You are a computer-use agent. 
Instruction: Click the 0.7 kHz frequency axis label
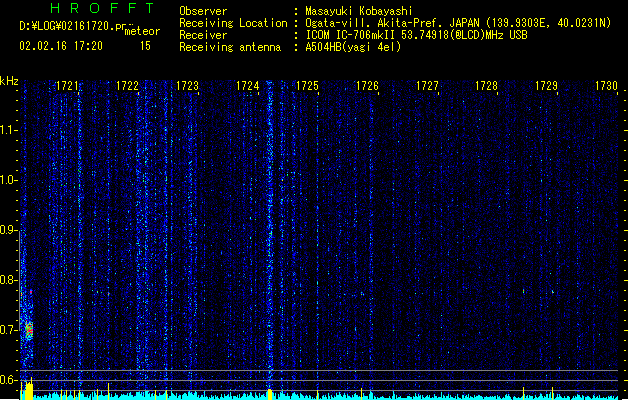(x=8, y=330)
